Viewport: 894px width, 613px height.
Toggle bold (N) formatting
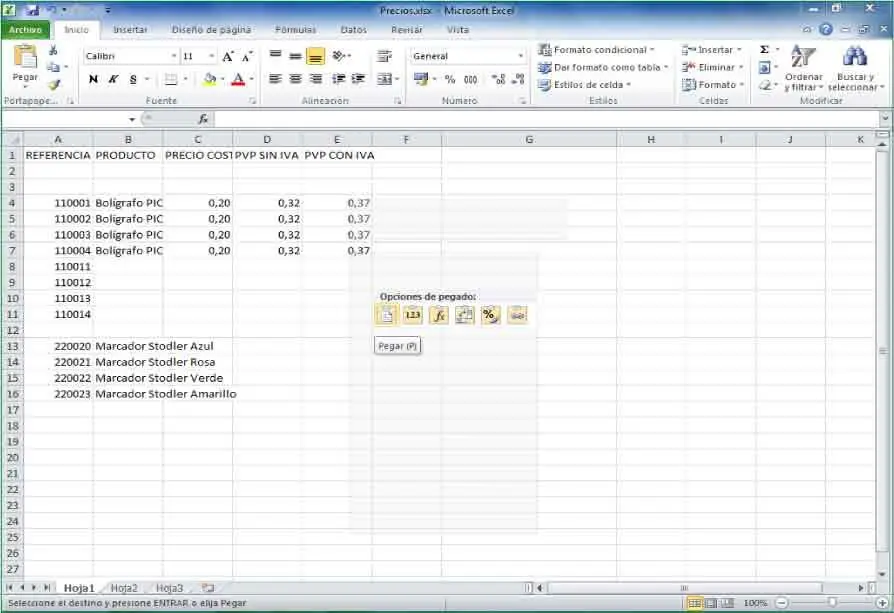[x=93, y=79]
